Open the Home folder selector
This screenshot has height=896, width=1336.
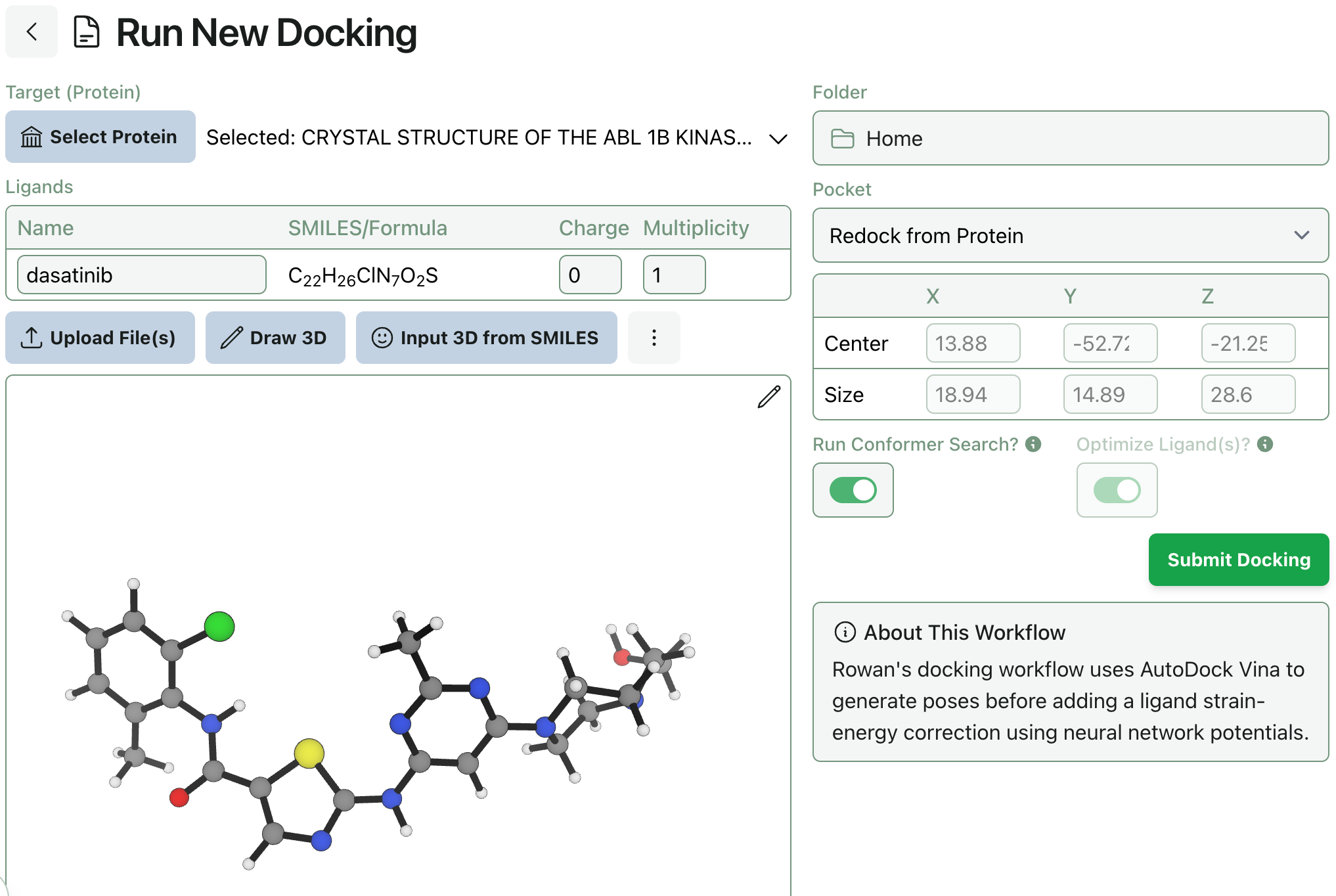[x=1071, y=138]
